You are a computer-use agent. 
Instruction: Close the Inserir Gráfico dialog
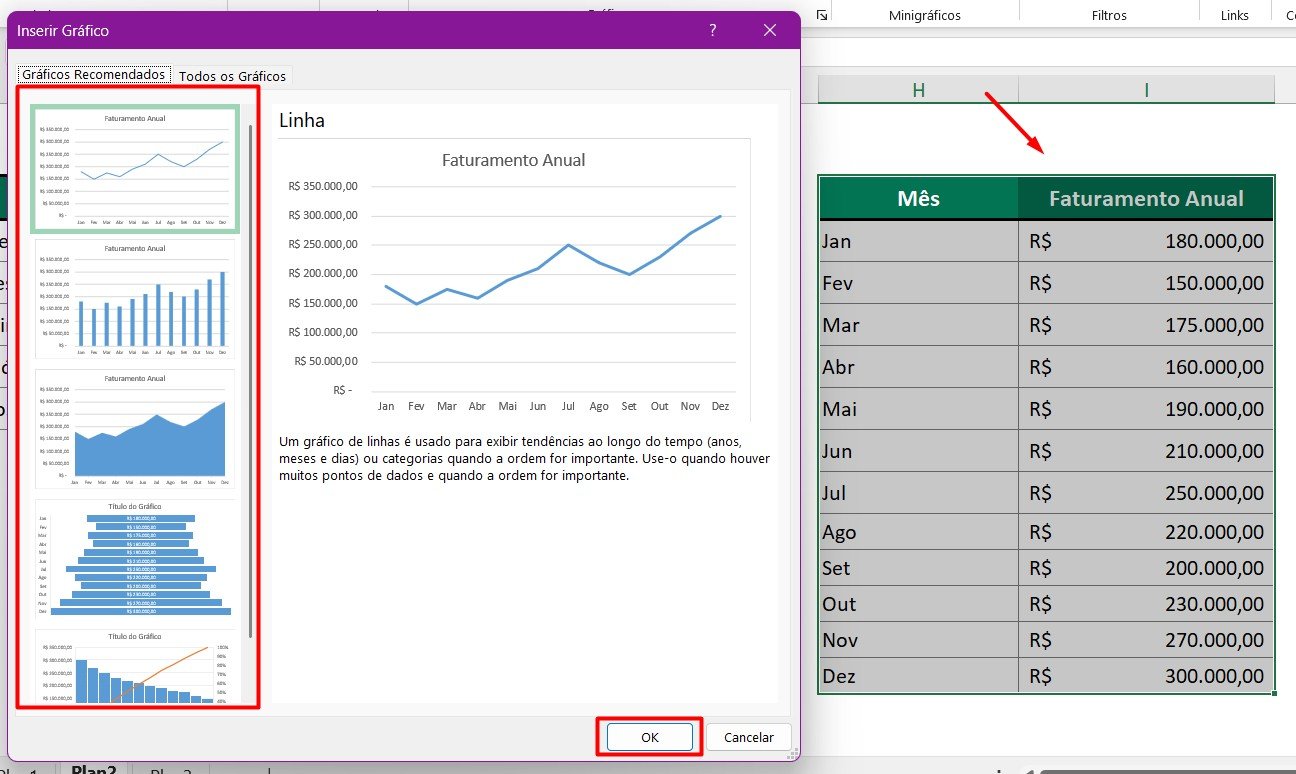[x=770, y=31]
